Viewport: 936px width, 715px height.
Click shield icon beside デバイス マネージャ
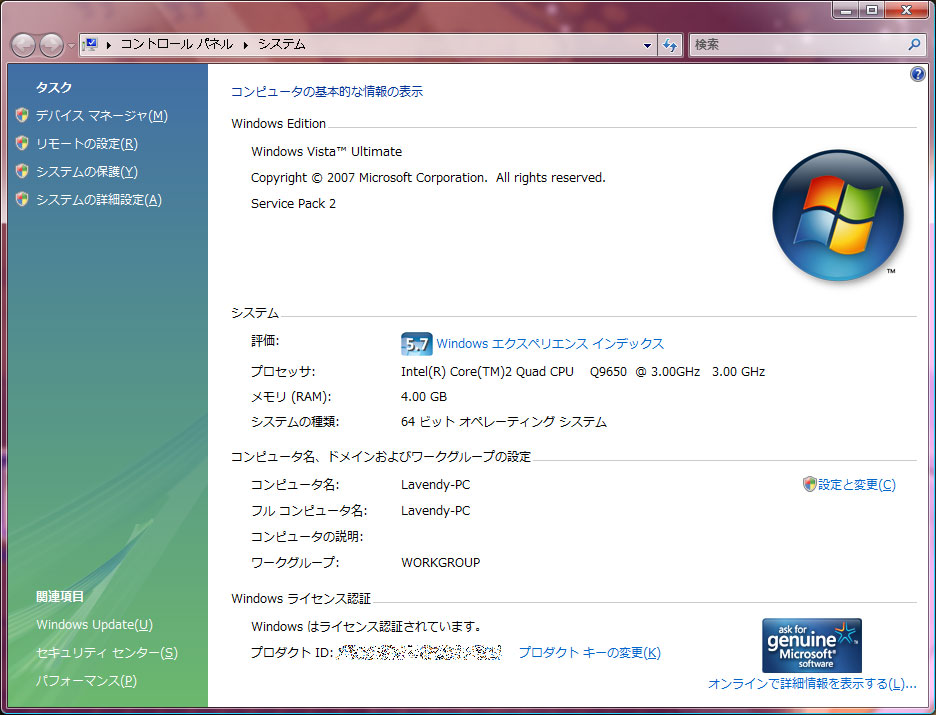pos(22,115)
